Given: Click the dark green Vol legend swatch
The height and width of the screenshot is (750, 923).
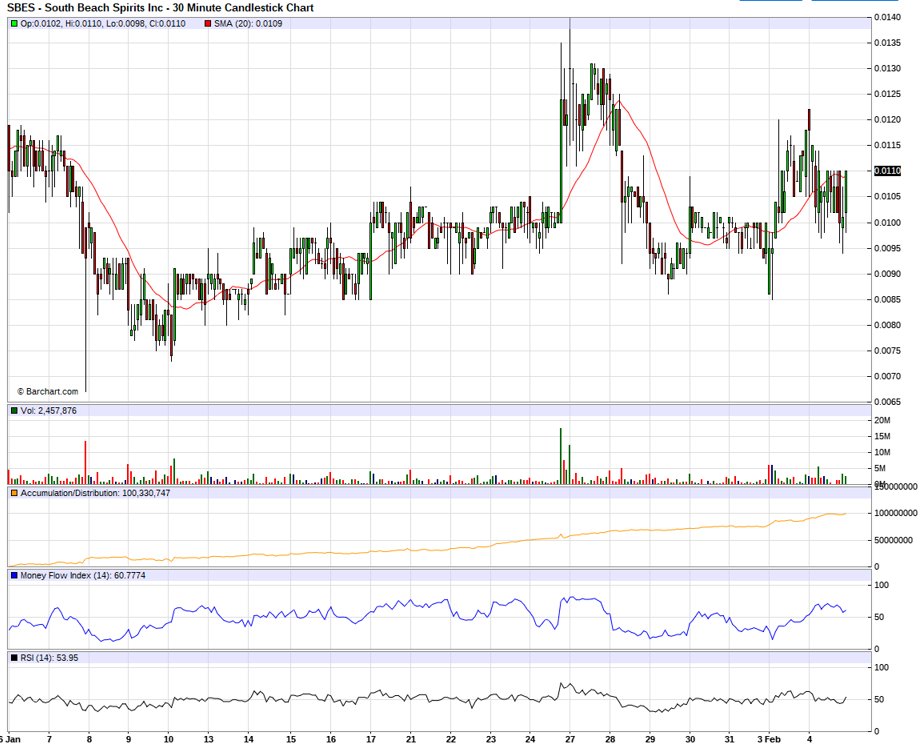Looking at the screenshot, I should coord(14,411).
